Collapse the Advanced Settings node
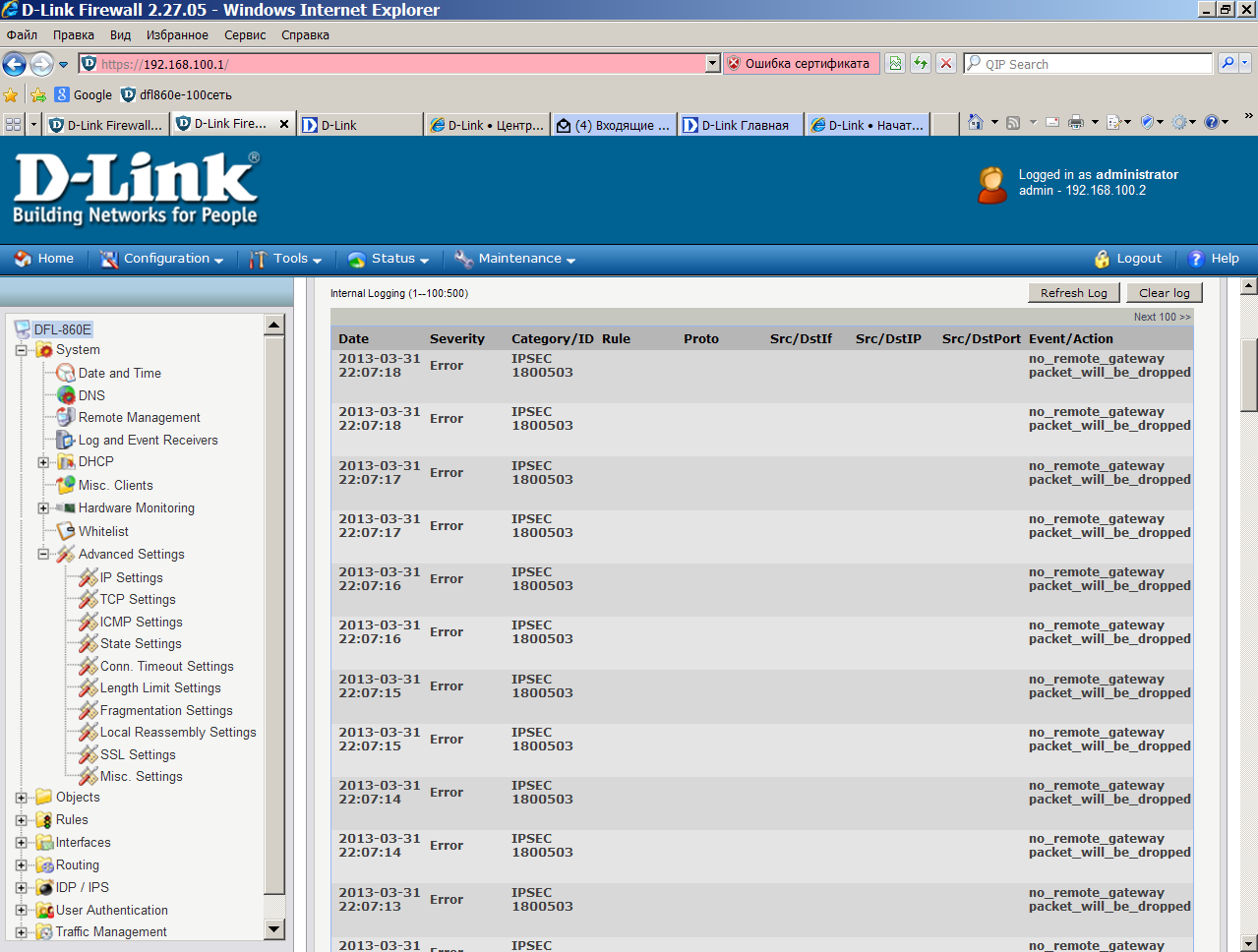The image size is (1258, 952). pos(43,555)
